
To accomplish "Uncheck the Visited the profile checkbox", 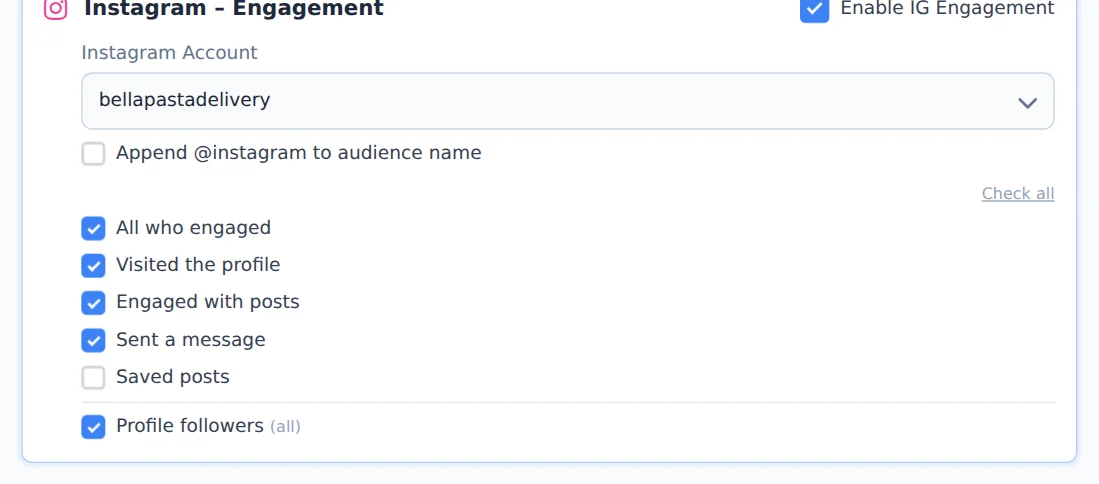I will click(93, 265).
